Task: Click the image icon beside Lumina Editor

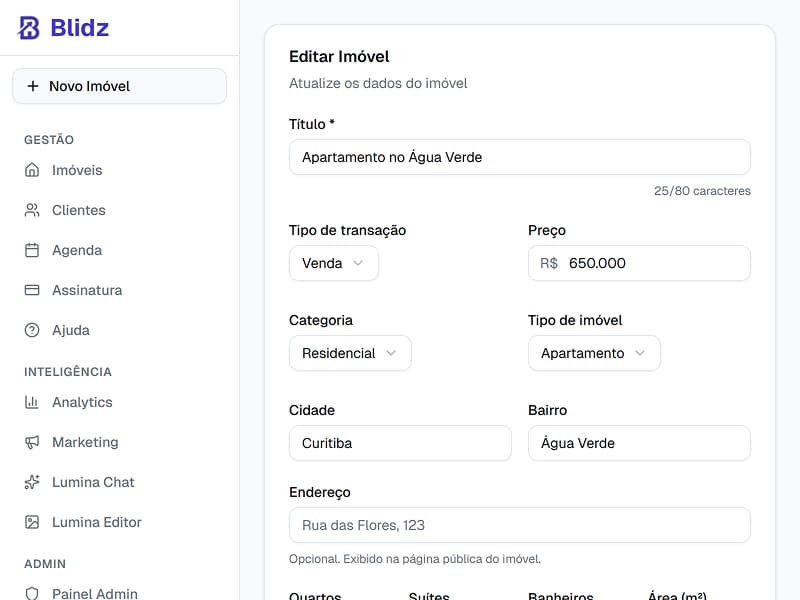Action: [32, 522]
